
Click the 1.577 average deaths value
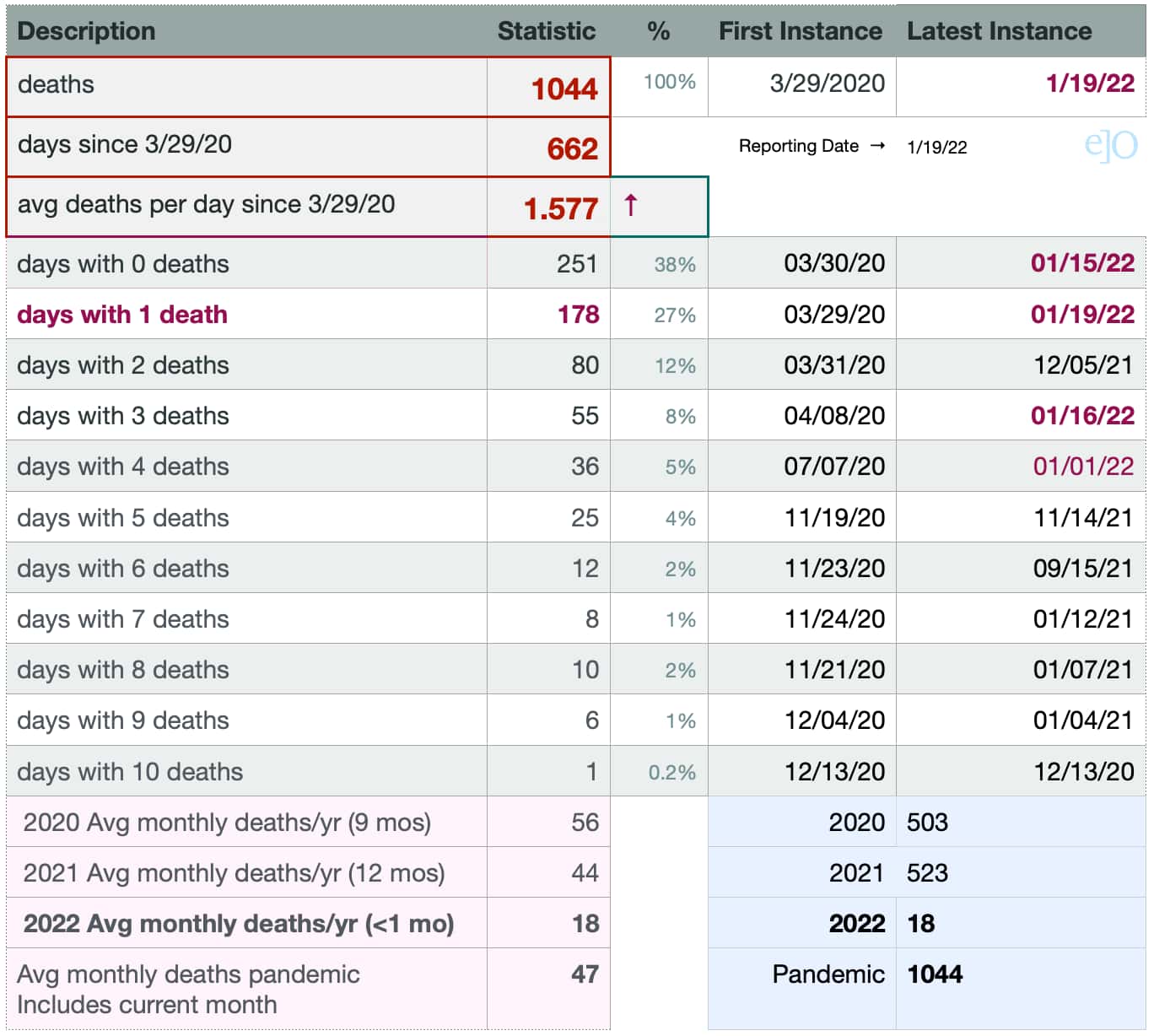(560, 208)
